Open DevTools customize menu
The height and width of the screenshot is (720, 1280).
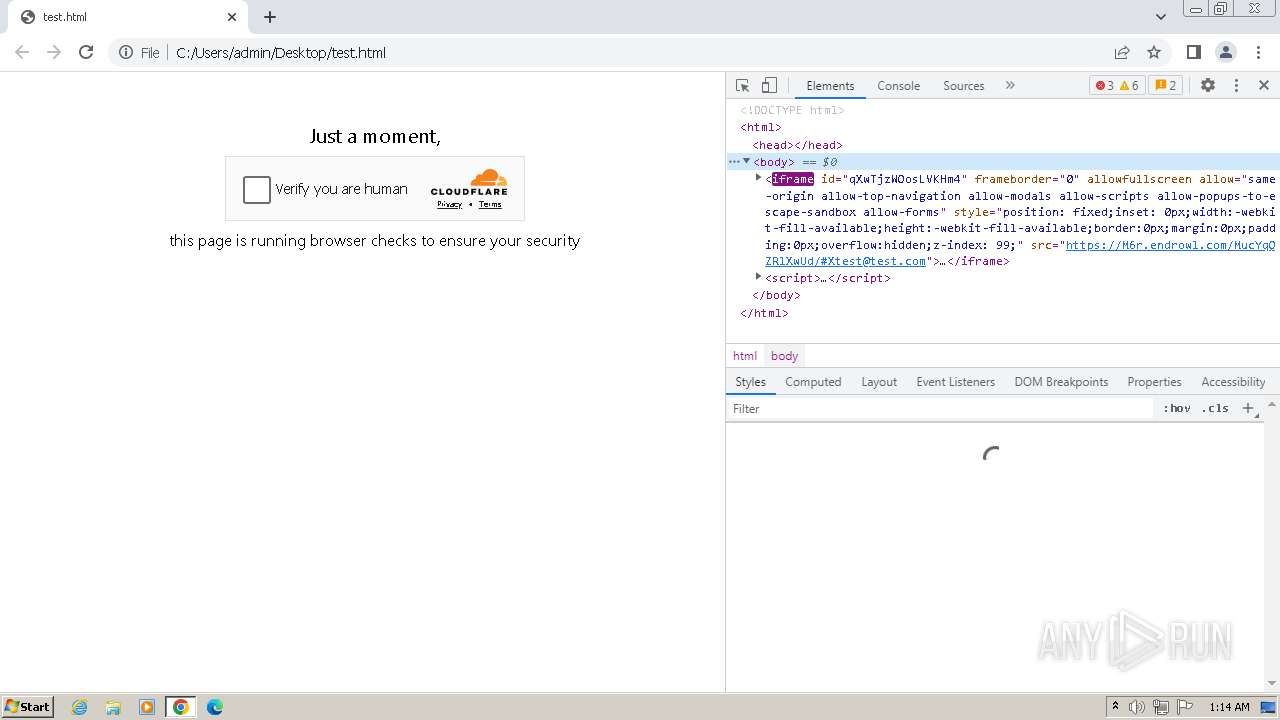(1236, 85)
